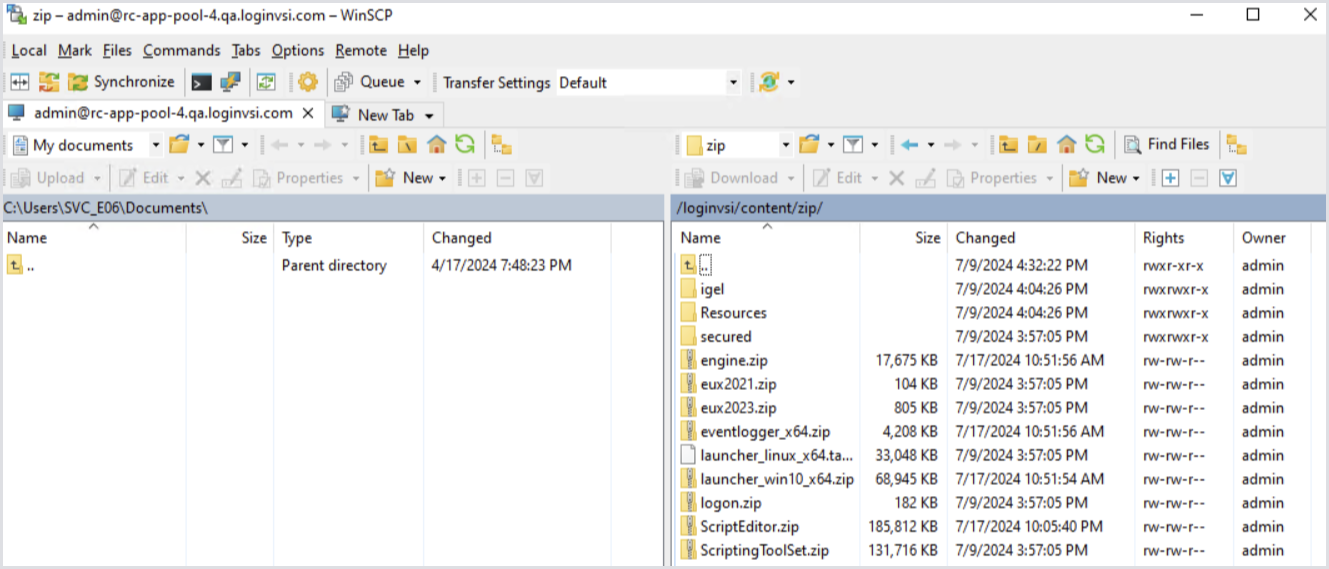Open the New Tab session tab

385,115
